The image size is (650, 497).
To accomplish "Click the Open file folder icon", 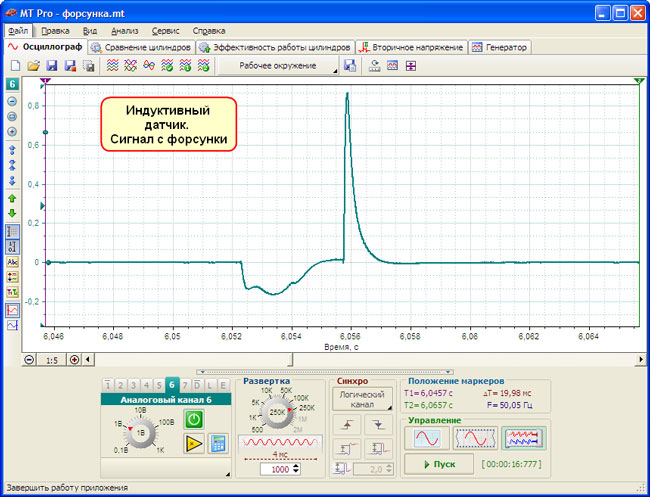I will pyautogui.click(x=33, y=66).
